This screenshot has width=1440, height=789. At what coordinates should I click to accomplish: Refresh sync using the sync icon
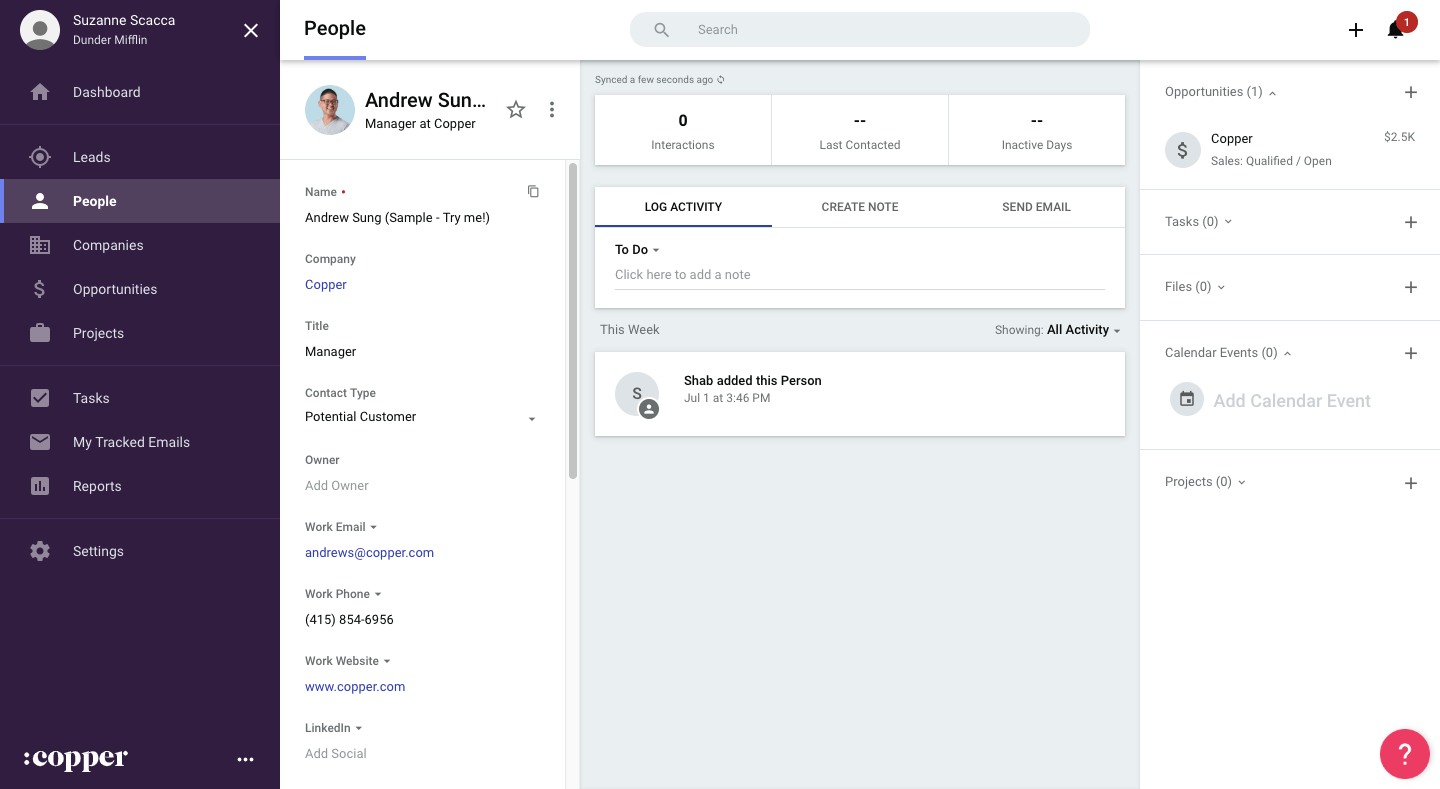coord(721,80)
